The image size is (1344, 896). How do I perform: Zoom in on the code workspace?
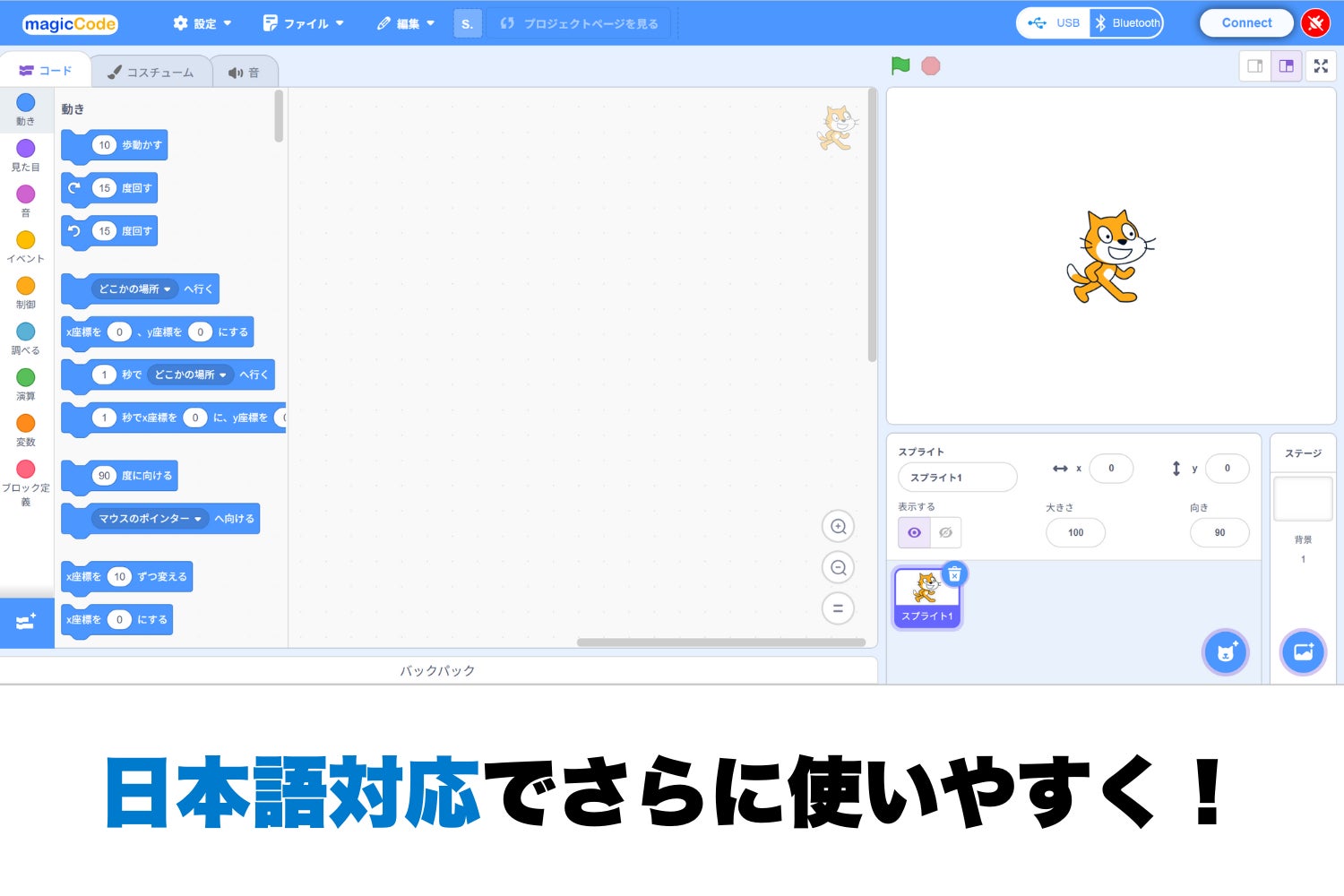pos(838,527)
